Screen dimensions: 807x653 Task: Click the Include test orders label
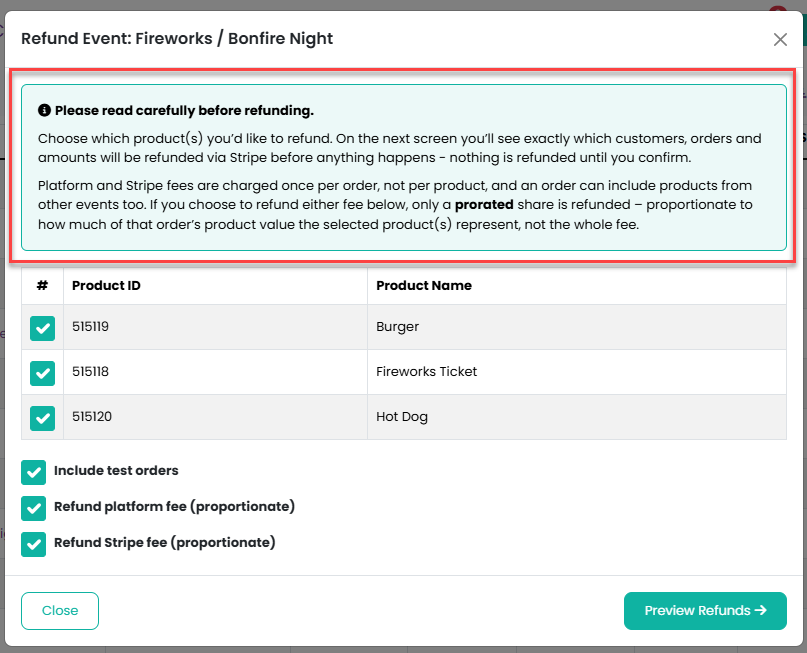116,470
